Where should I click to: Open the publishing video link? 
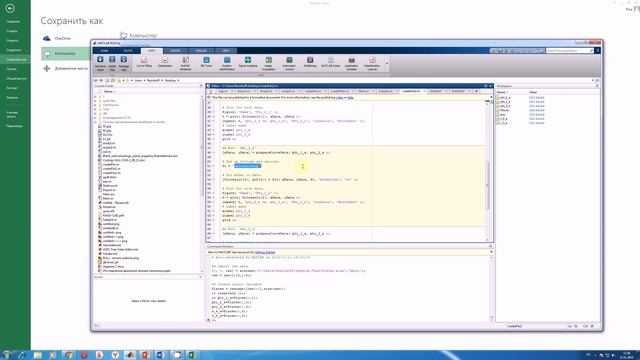(x=340, y=98)
